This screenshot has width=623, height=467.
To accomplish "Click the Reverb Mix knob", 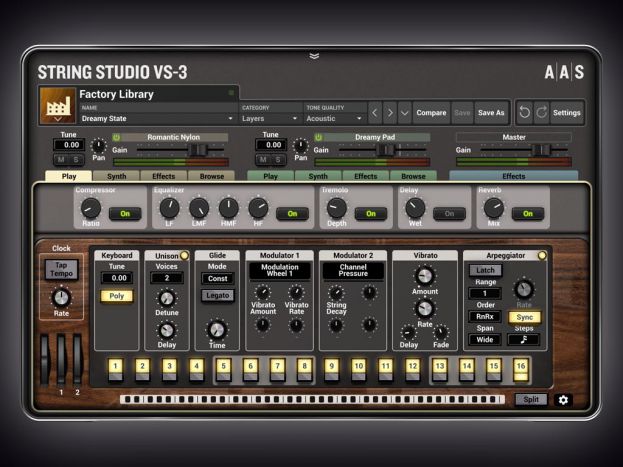I will (493, 208).
